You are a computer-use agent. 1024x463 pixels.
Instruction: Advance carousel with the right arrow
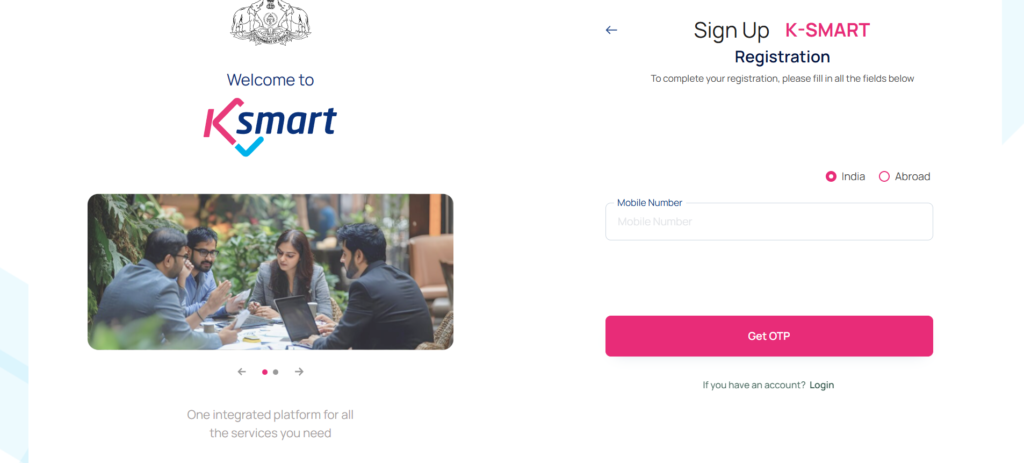[299, 372]
